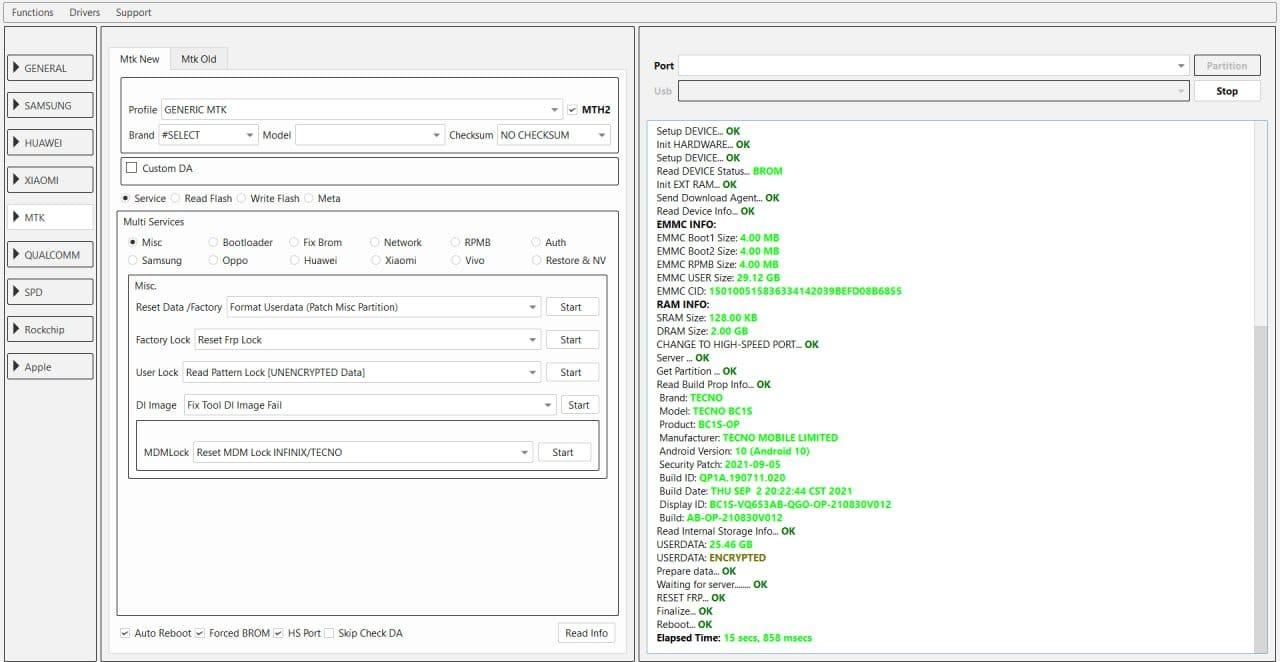Click Start next to Reset Frp Lock
1280x662 pixels.
(571, 340)
